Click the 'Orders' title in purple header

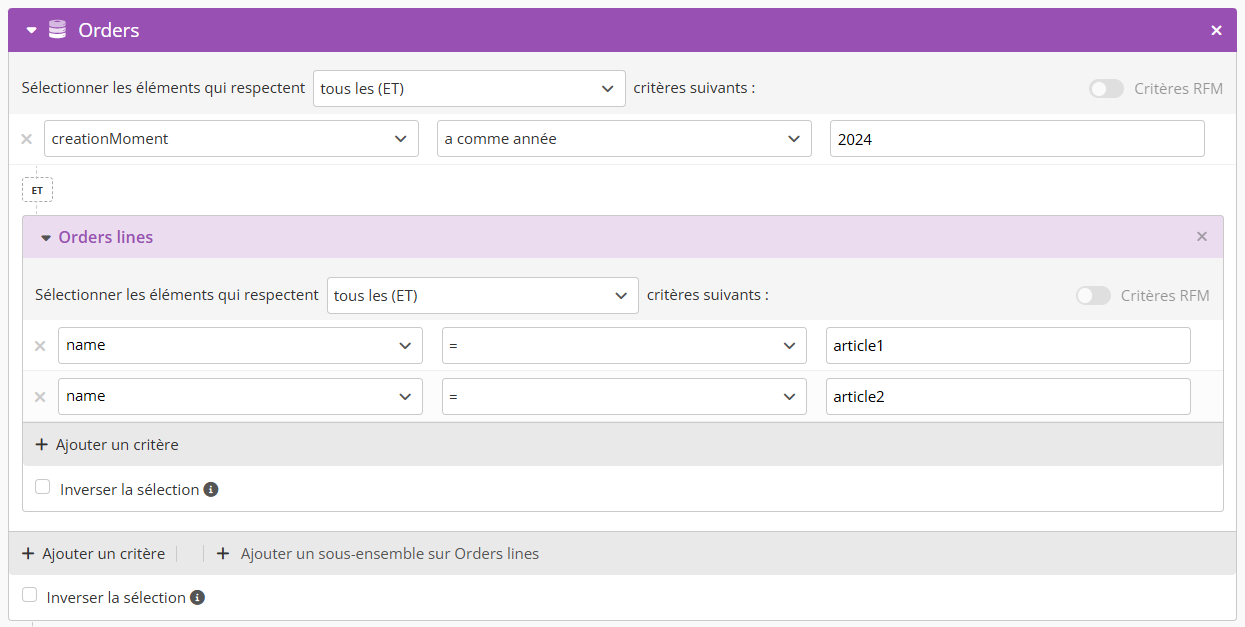[109, 30]
